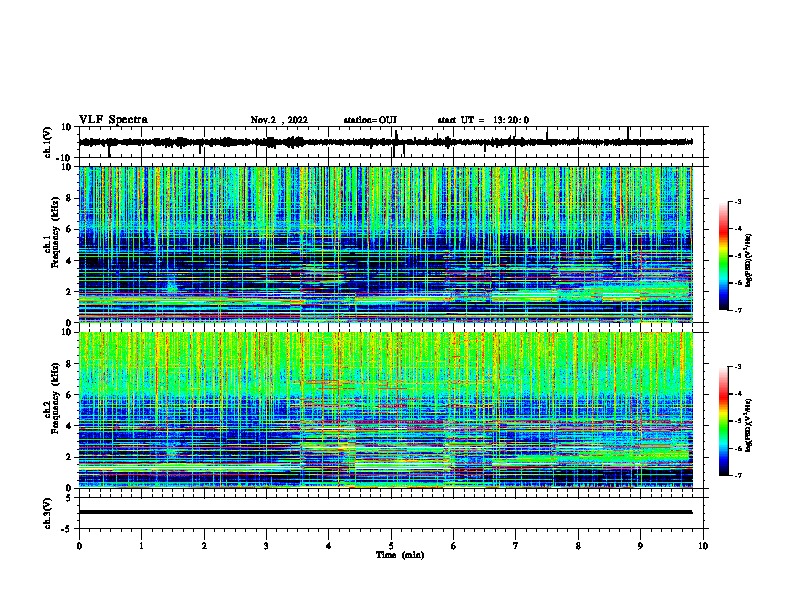The image size is (792, 612).
Task: Click the ch.3 flat voltage trace
Action: click(386, 512)
